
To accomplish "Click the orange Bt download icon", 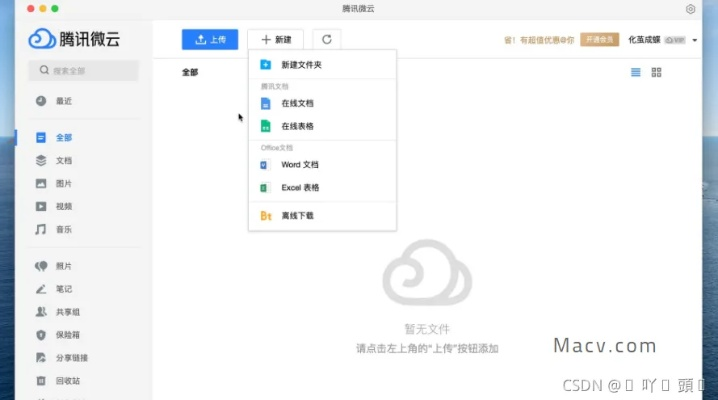I will click(x=266, y=216).
